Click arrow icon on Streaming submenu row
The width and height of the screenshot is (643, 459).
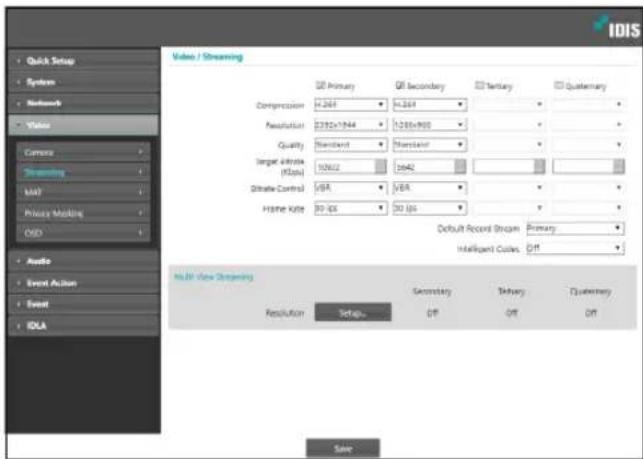click(x=141, y=172)
